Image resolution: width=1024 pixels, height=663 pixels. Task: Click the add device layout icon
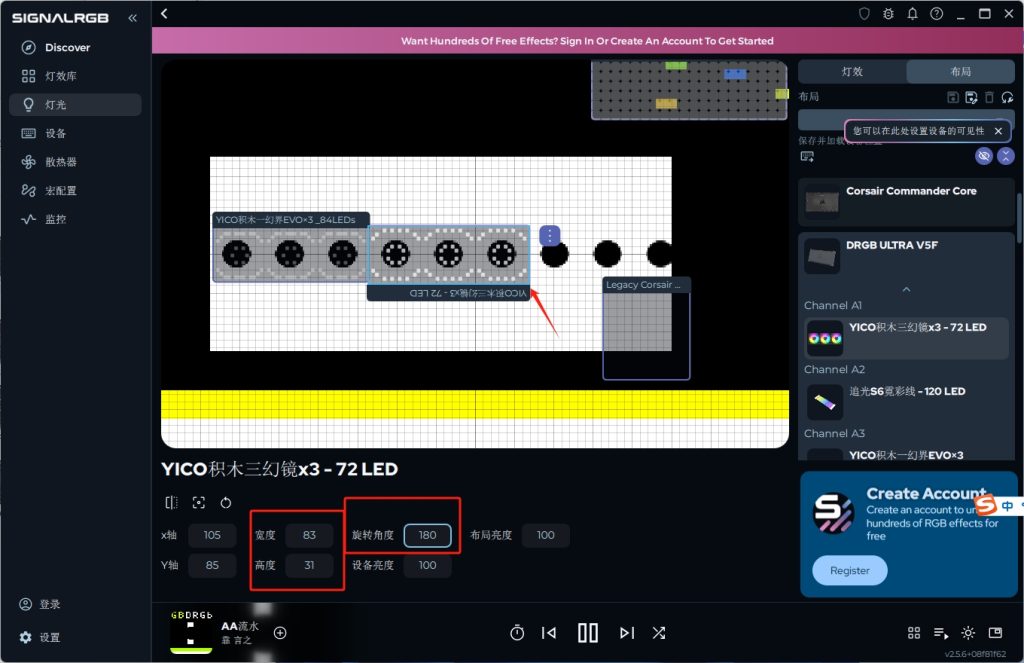coord(807,156)
